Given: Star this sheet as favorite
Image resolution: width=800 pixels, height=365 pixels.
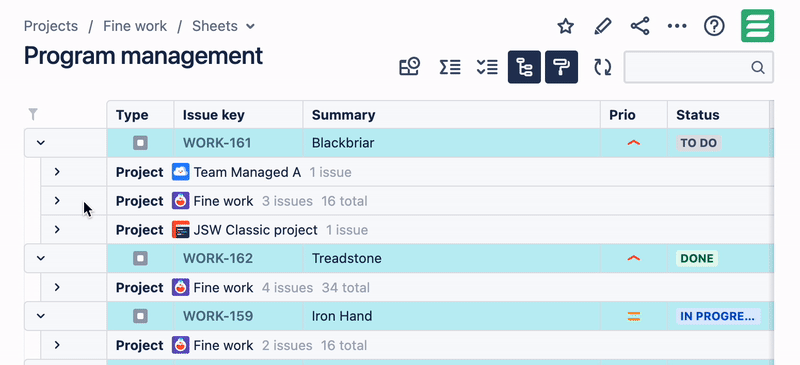Looking at the screenshot, I should coord(565,26).
